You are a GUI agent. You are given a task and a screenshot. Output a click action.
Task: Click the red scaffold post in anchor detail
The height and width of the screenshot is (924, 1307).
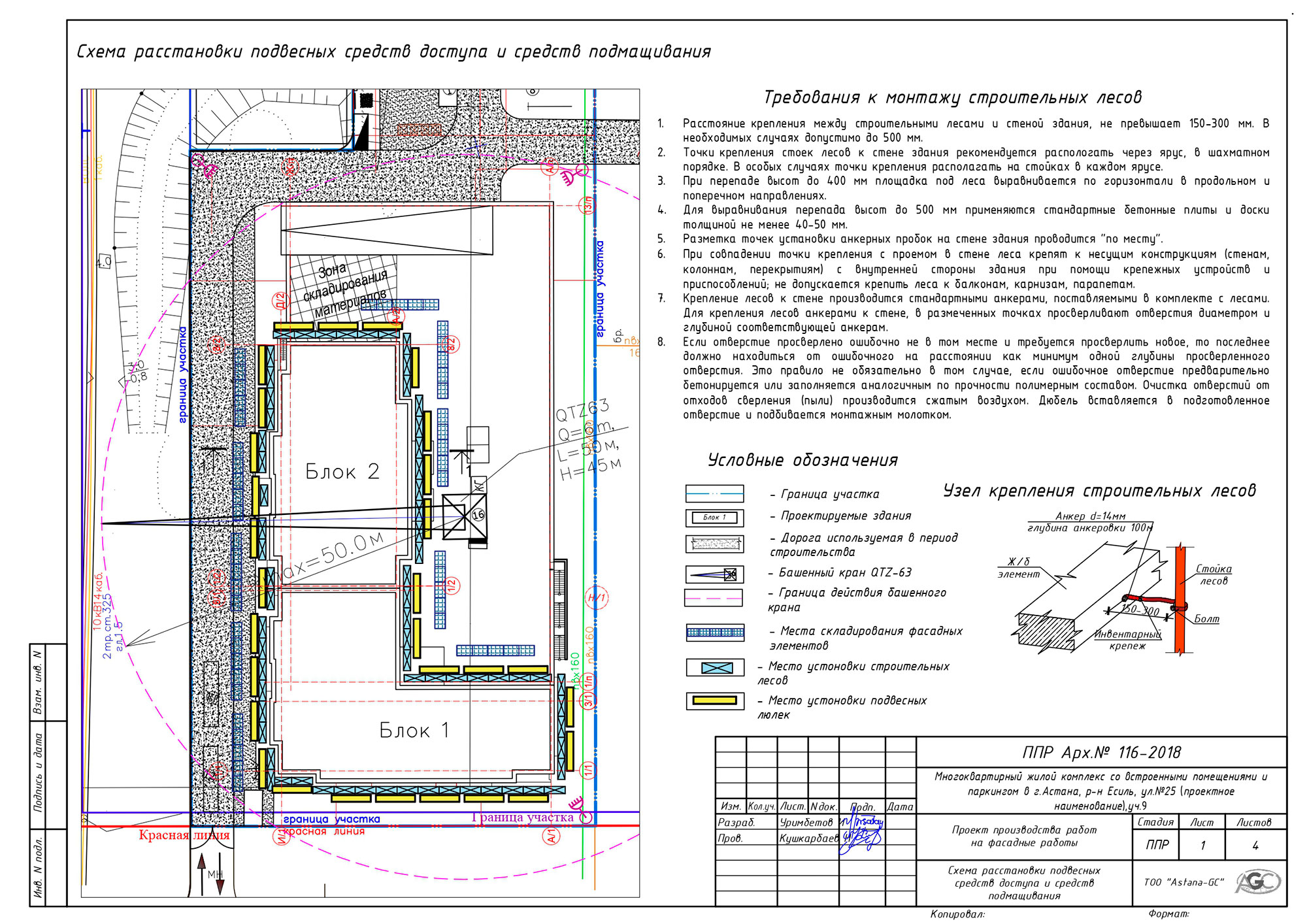1180,599
